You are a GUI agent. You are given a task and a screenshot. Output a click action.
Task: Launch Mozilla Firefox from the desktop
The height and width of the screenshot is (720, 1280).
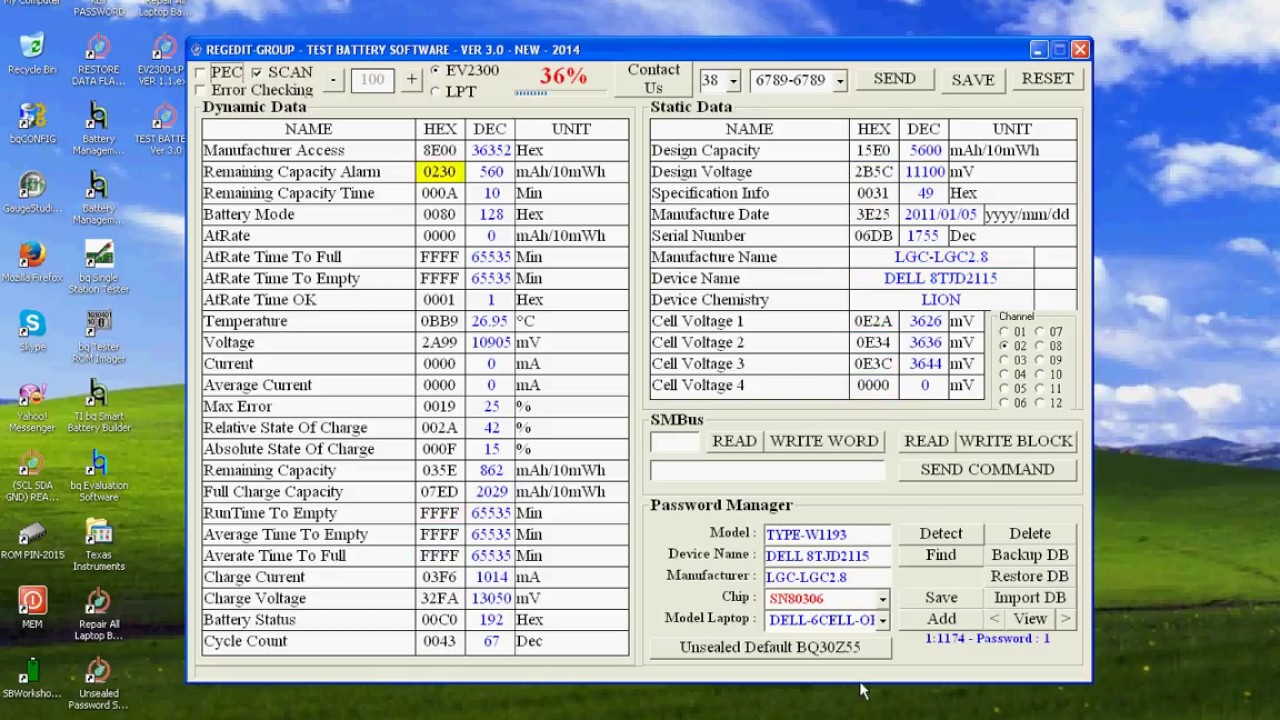pyautogui.click(x=32, y=261)
